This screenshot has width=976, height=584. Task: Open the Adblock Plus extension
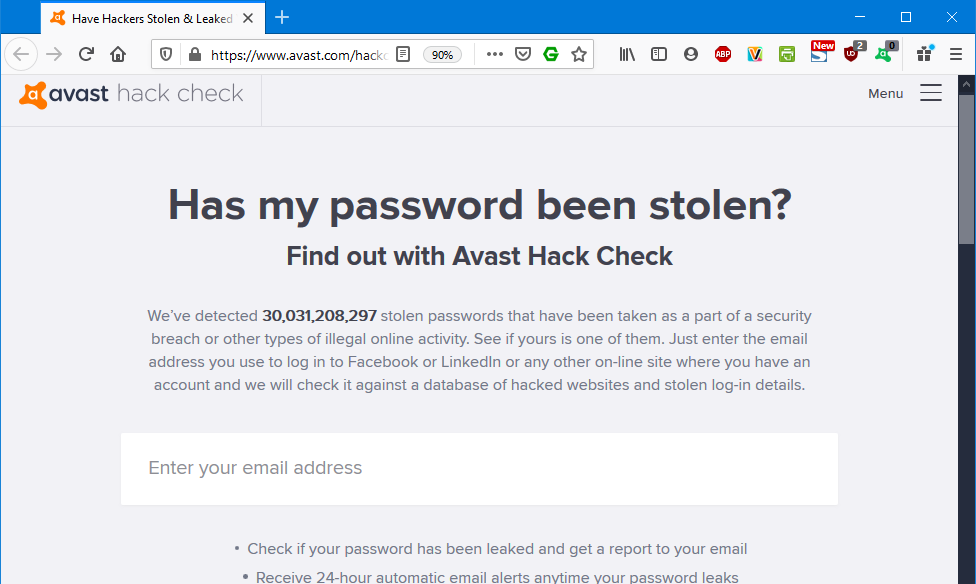point(723,55)
